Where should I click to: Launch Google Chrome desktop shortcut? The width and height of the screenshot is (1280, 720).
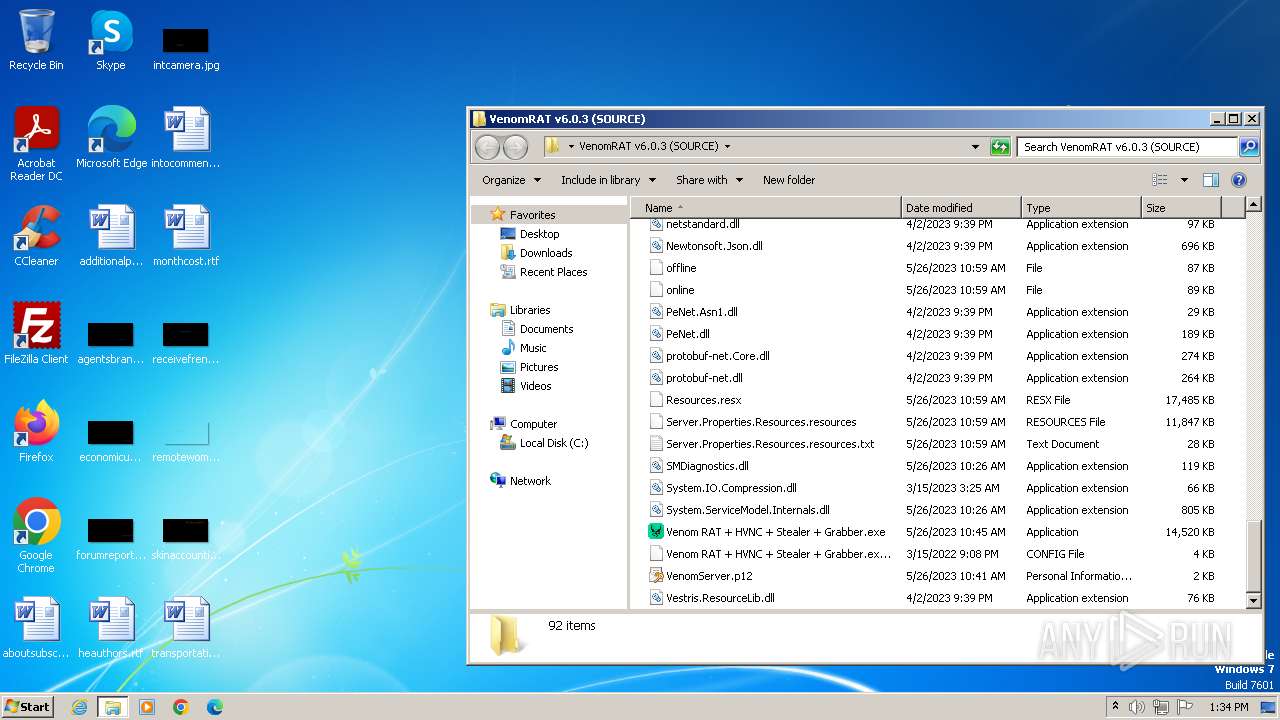(x=36, y=535)
